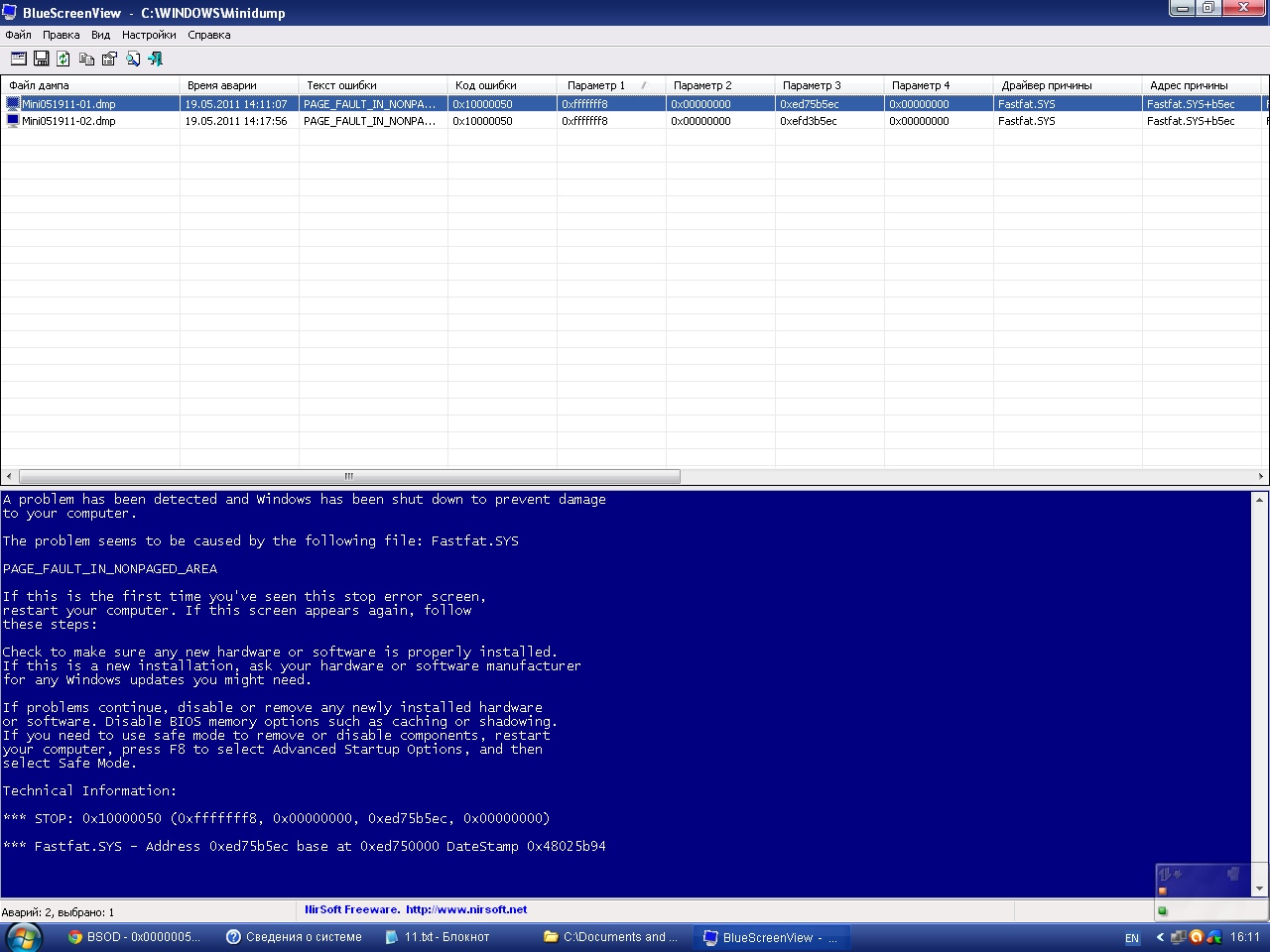Sort by the Параметр 4 column header
Viewport: 1270px width, 952px height.
(x=939, y=85)
